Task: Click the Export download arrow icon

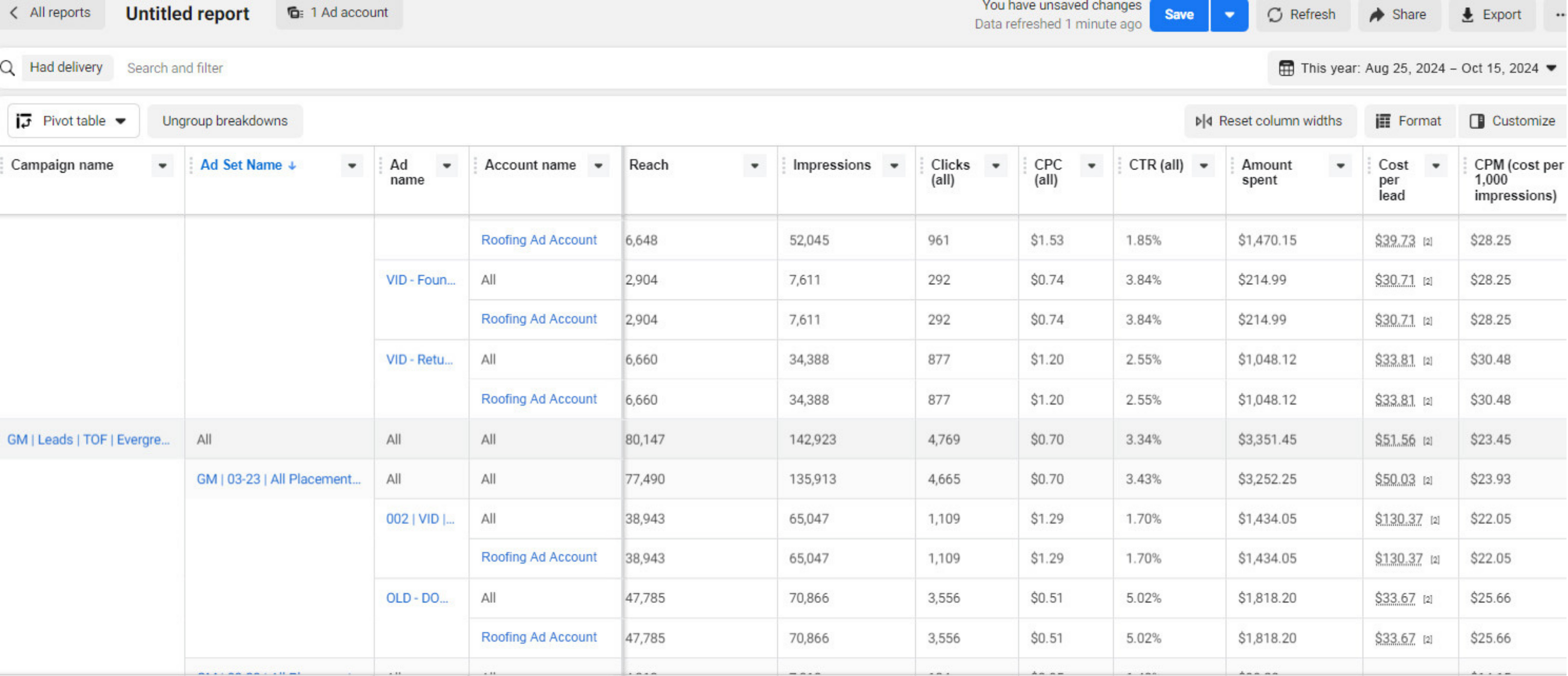Action: (x=1468, y=15)
